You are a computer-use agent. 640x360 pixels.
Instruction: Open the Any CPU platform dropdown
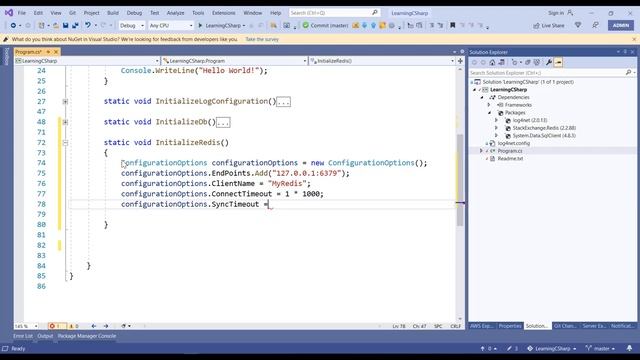pyautogui.click(x=171, y=25)
